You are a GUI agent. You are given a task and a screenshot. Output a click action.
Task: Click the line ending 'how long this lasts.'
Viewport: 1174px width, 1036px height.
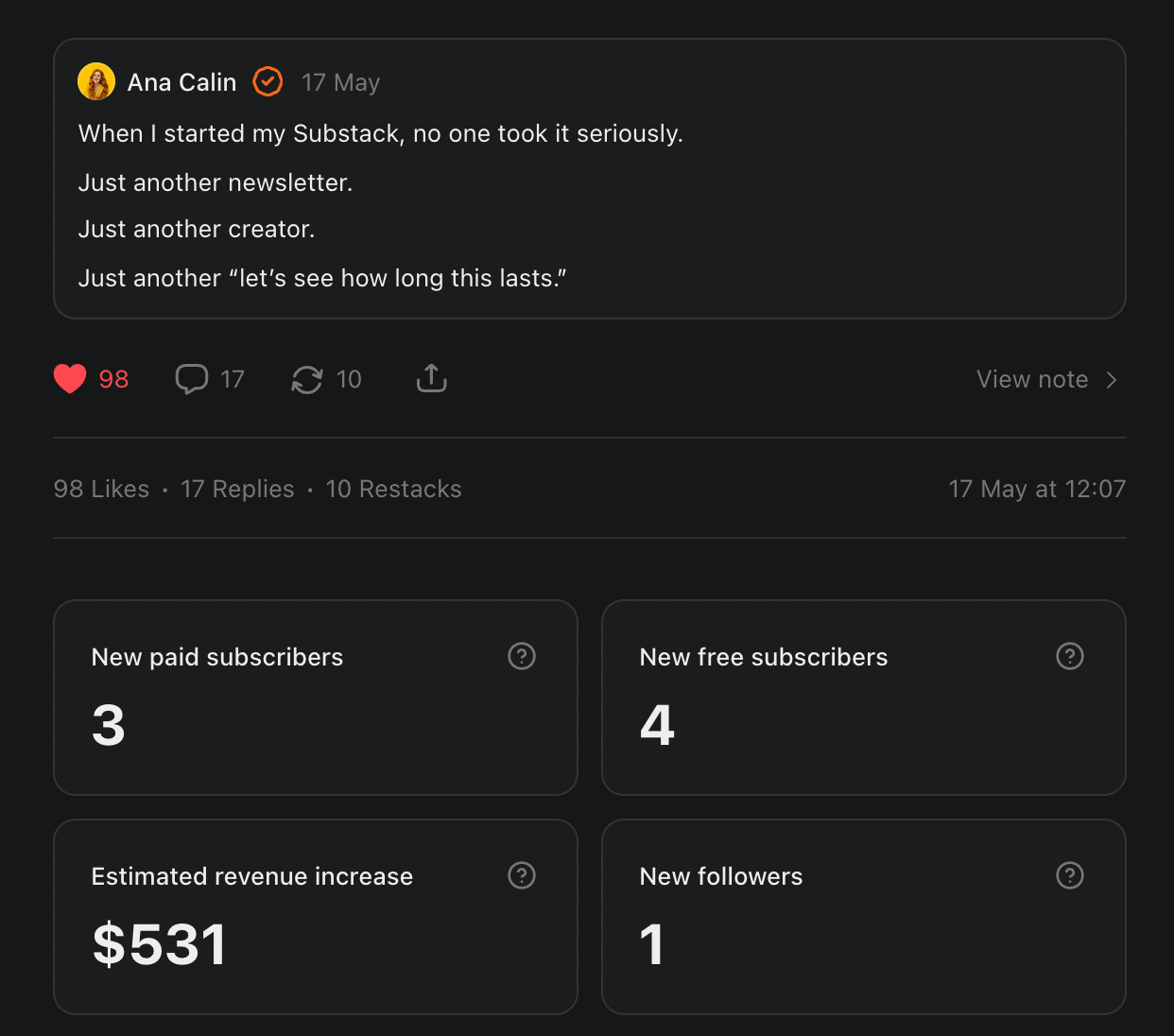click(322, 278)
